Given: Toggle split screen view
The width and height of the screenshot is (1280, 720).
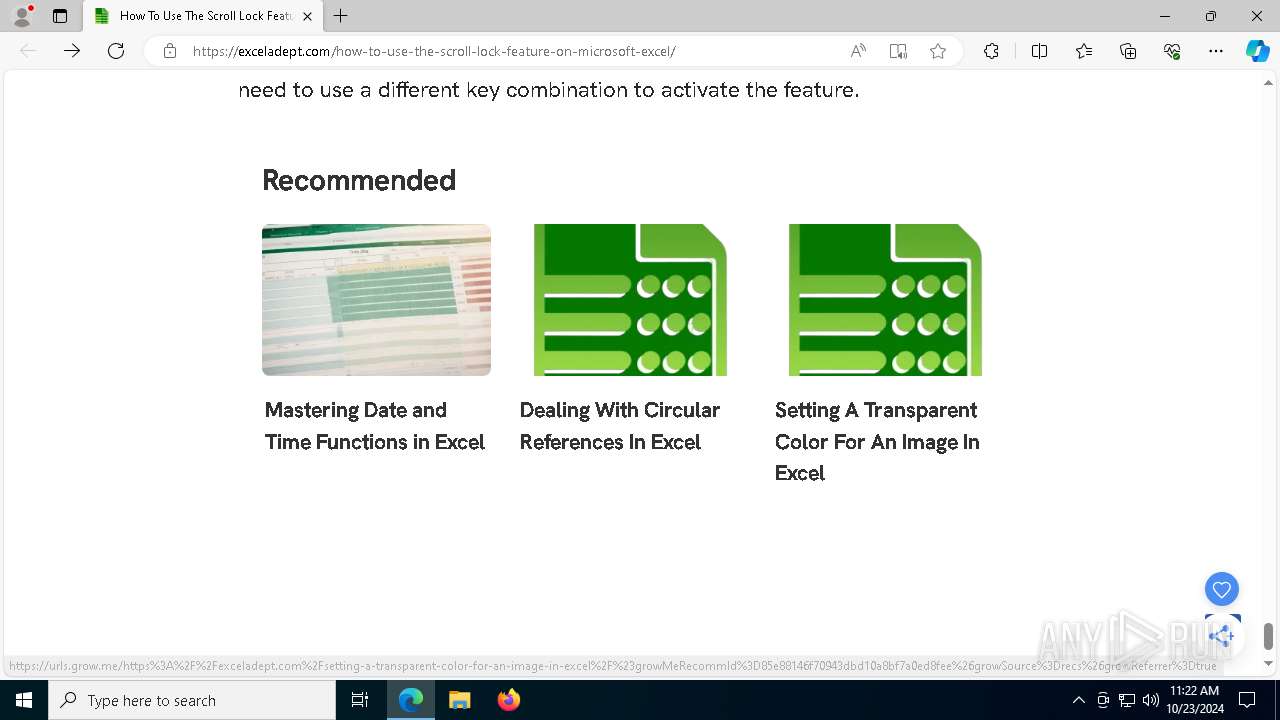Looking at the screenshot, I should (1039, 51).
